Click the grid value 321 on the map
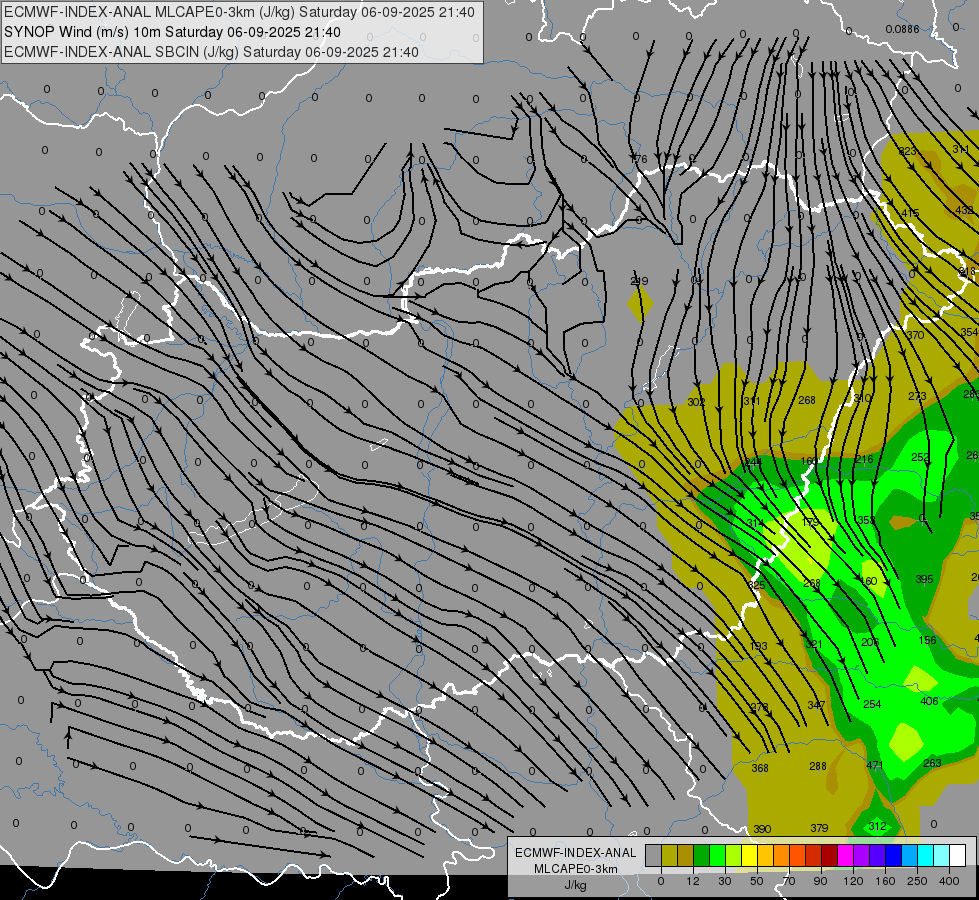Screen dimensions: 979x900 pyautogui.click(x=814, y=644)
